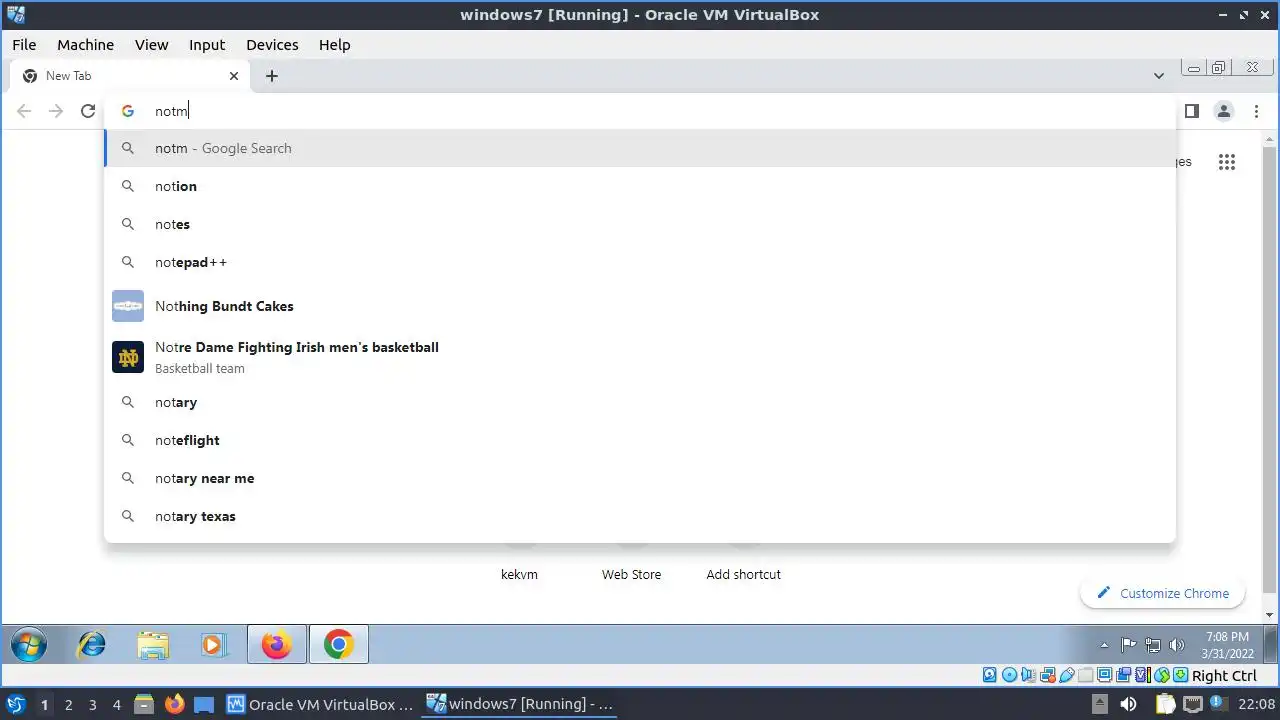This screenshot has height=720, width=1280.
Task: Click the VirtualBox audio indicator
Action: point(1028,675)
